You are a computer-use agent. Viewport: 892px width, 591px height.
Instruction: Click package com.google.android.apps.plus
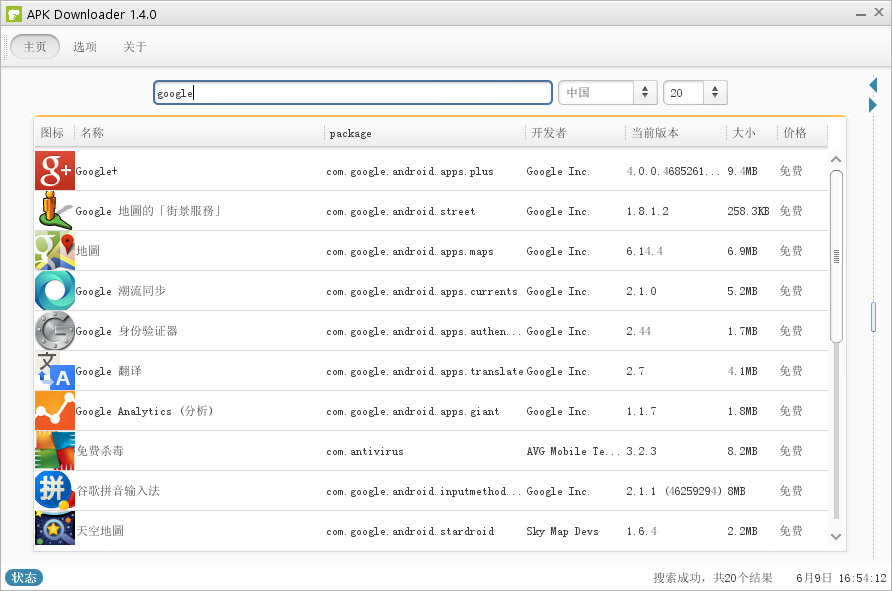[410, 172]
